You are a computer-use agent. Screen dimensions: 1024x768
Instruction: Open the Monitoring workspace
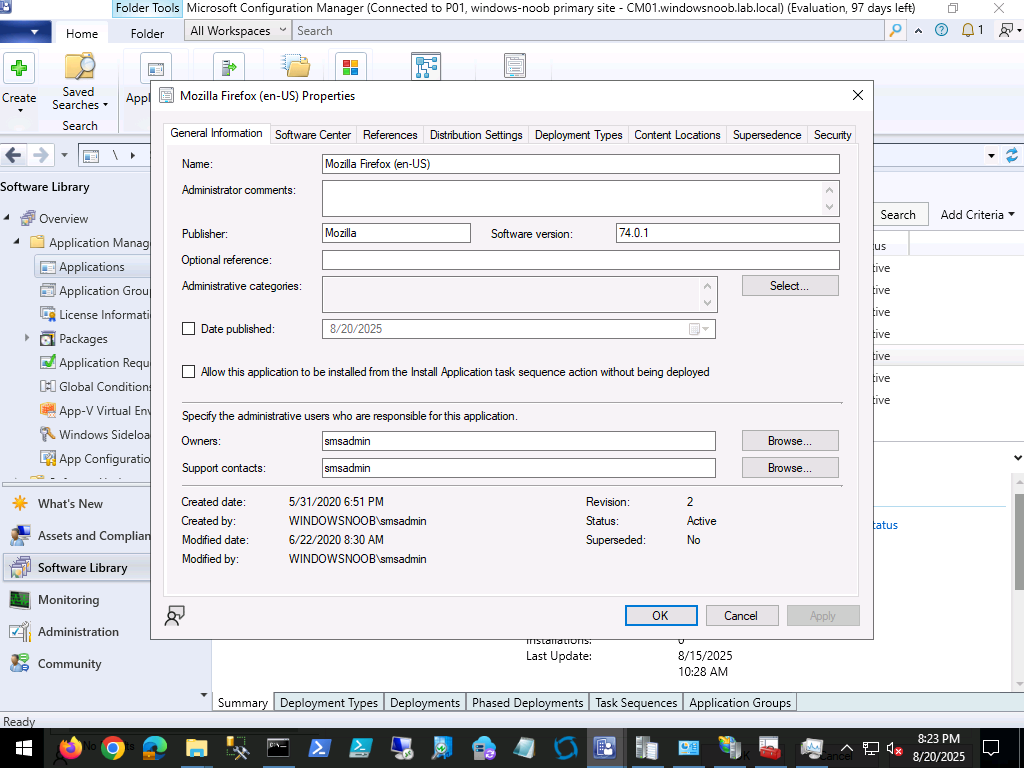tap(54, 600)
